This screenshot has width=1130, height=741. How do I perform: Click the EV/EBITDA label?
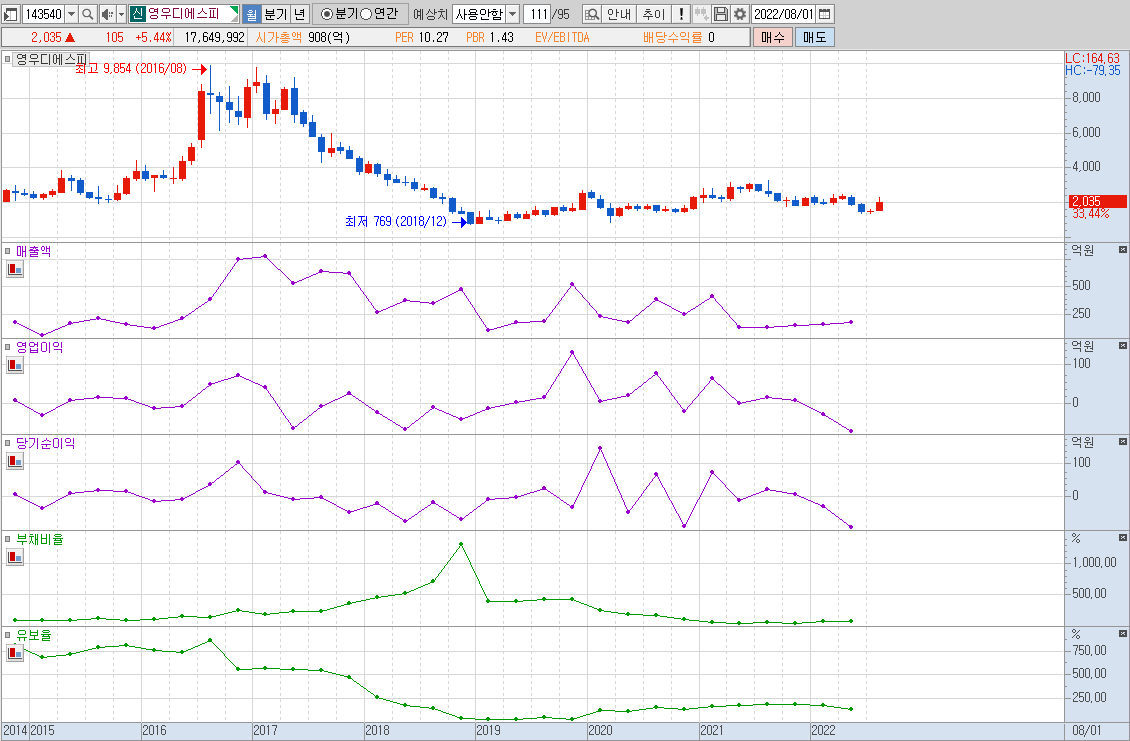pos(562,37)
